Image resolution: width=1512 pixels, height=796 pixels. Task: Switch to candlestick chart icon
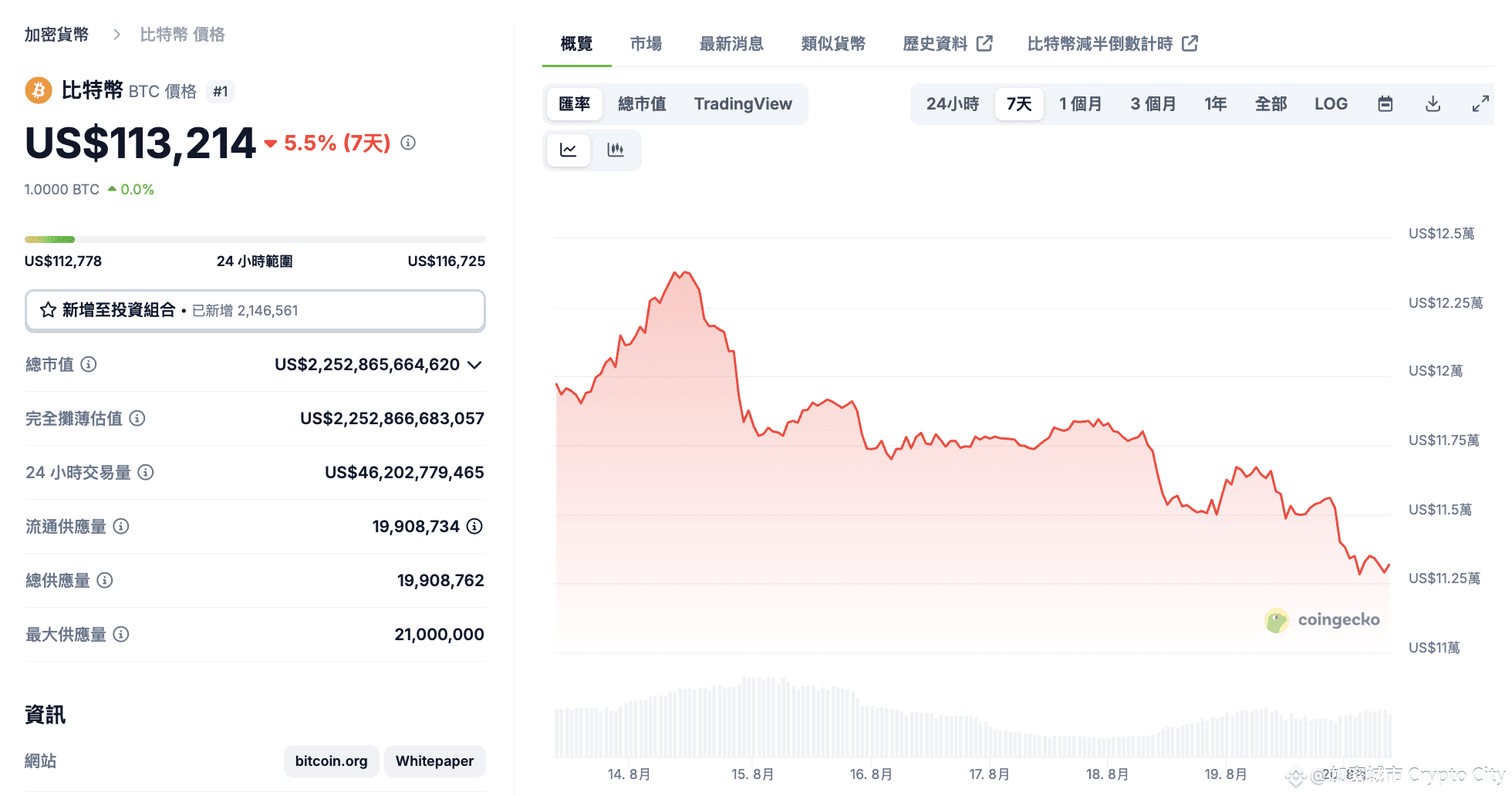(x=616, y=150)
